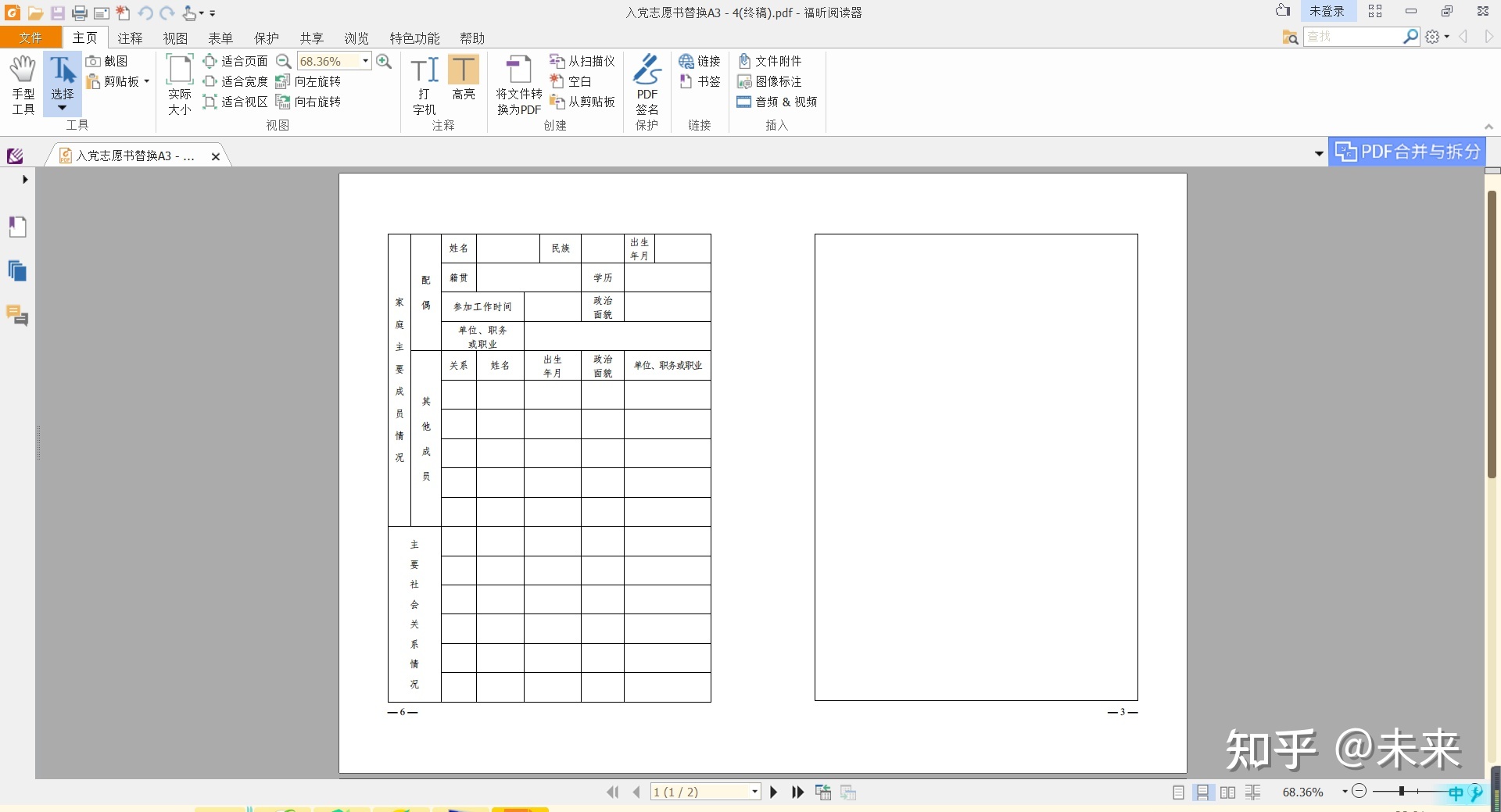Enable facing pages view mode
Viewport: 1501px width, 812px height.
pos(1228,792)
